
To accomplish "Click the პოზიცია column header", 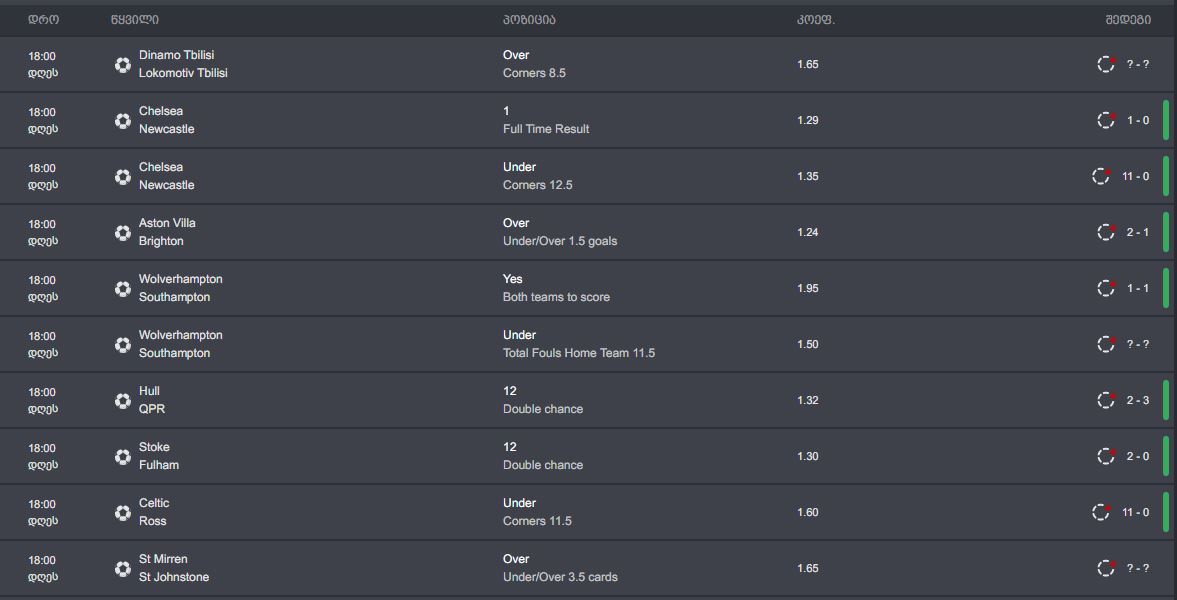I will [x=529, y=20].
